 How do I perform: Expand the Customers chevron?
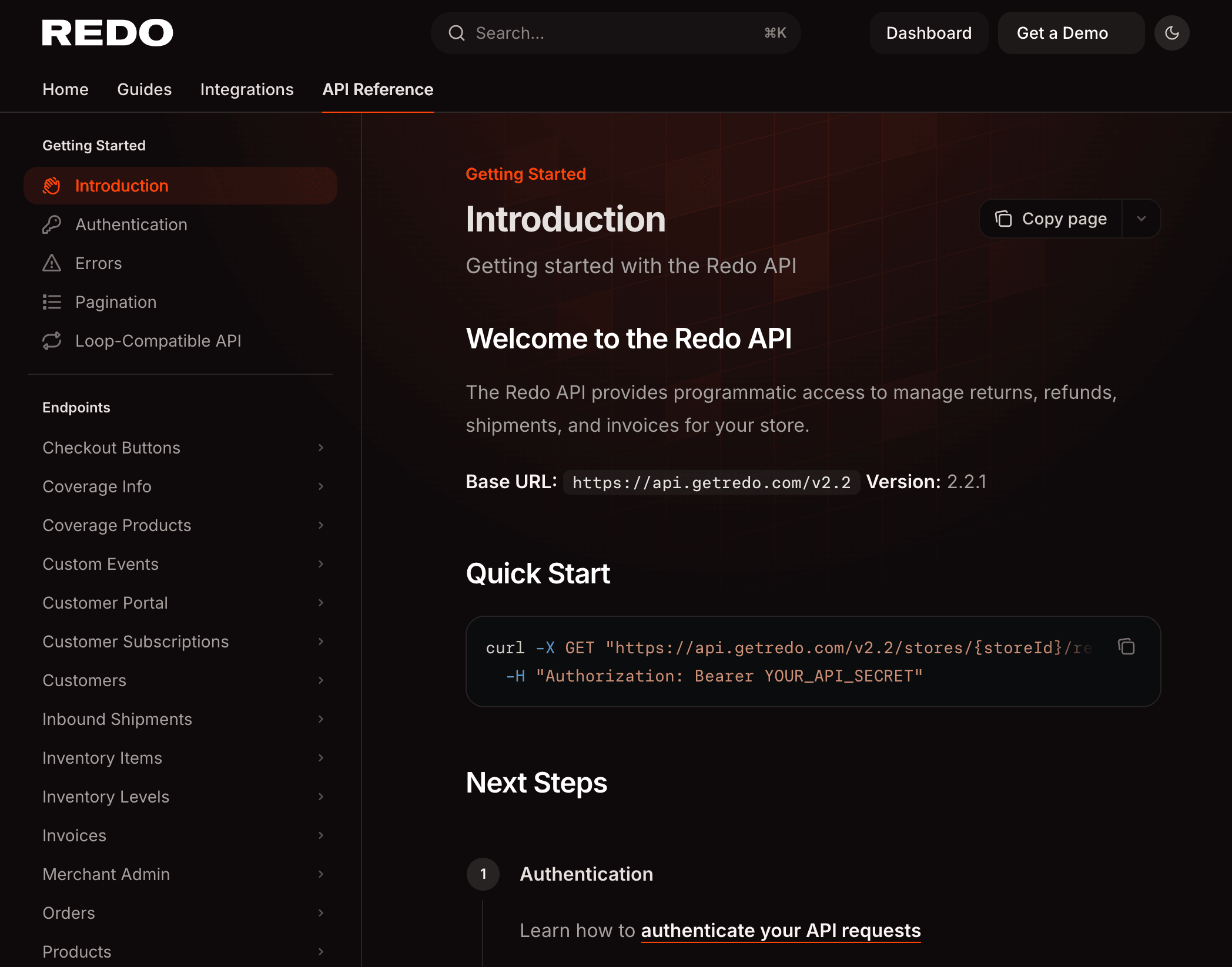(321, 680)
